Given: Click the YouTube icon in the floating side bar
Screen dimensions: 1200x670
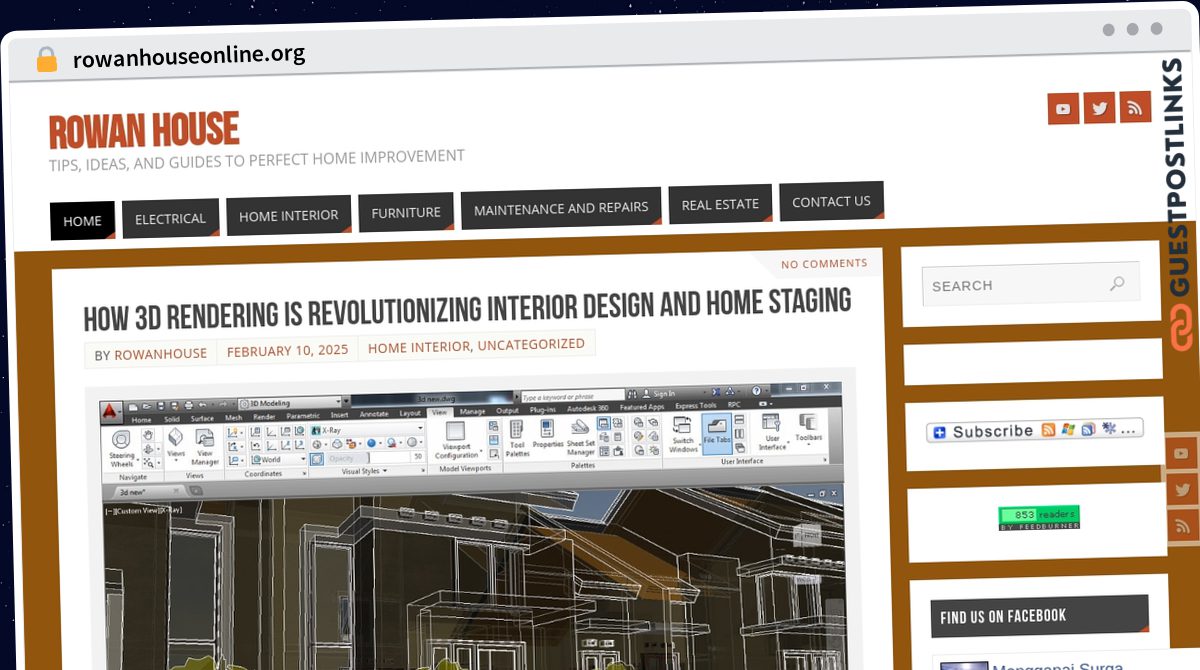Looking at the screenshot, I should click(x=1181, y=455).
